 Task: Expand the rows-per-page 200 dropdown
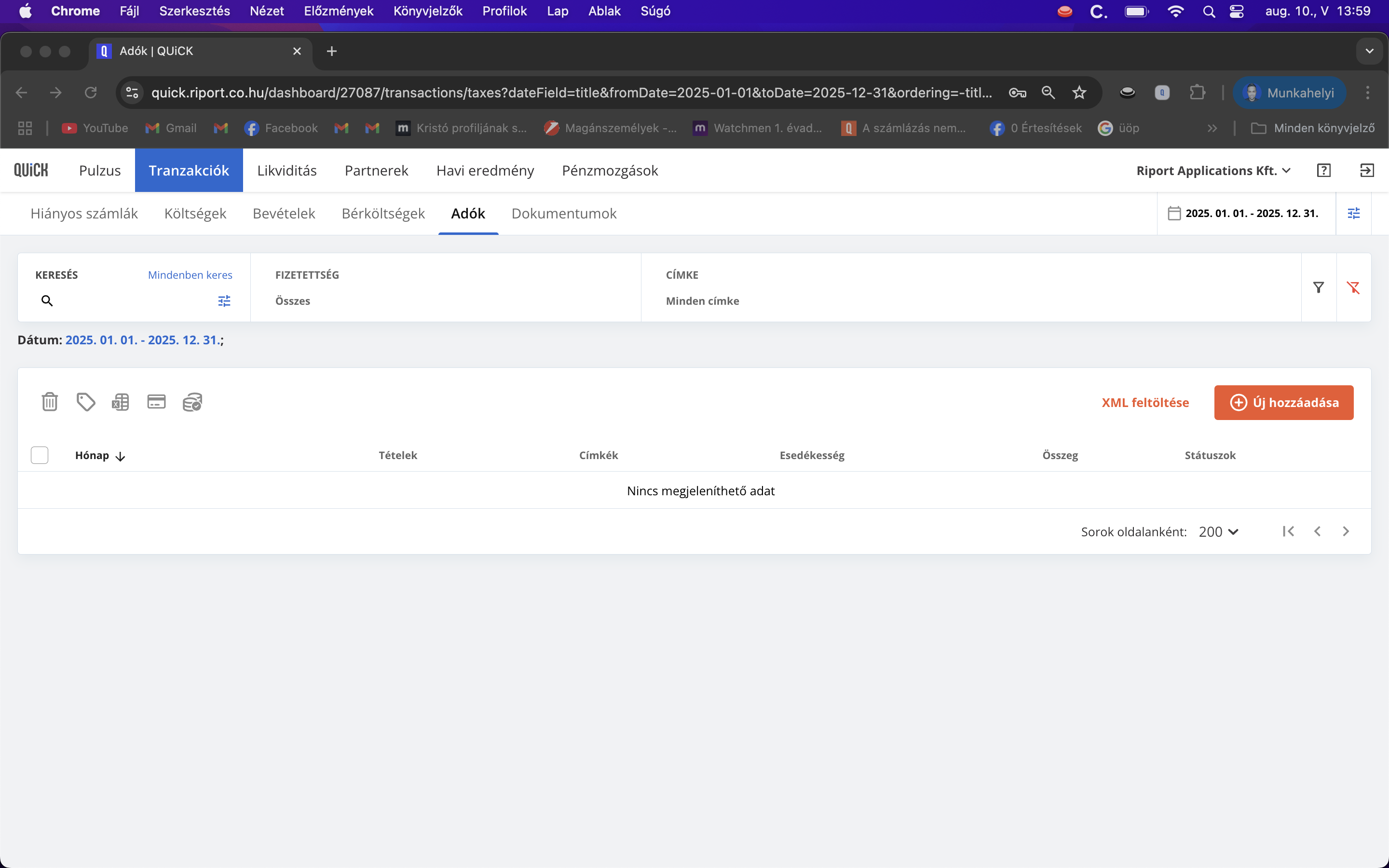(1218, 531)
